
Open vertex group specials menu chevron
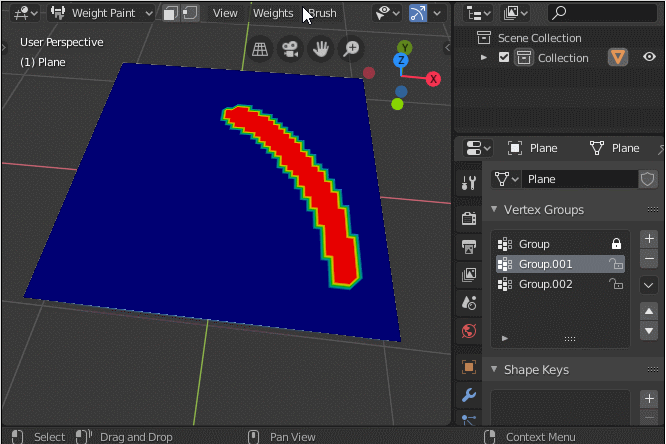(x=649, y=285)
